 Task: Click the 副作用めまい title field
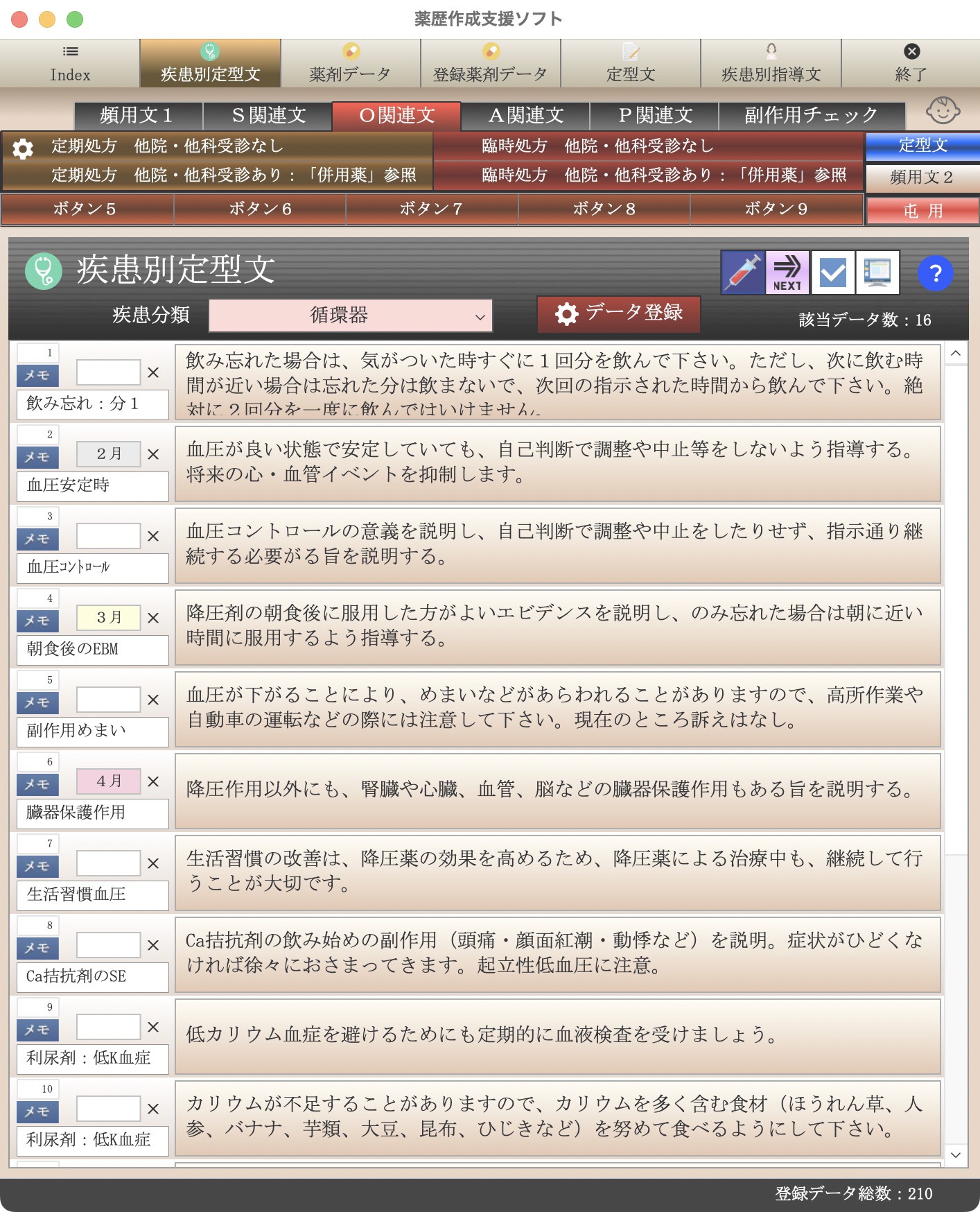pos(93,731)
